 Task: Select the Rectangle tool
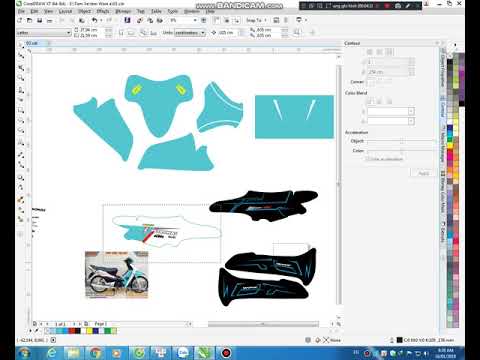pos(21,110)
